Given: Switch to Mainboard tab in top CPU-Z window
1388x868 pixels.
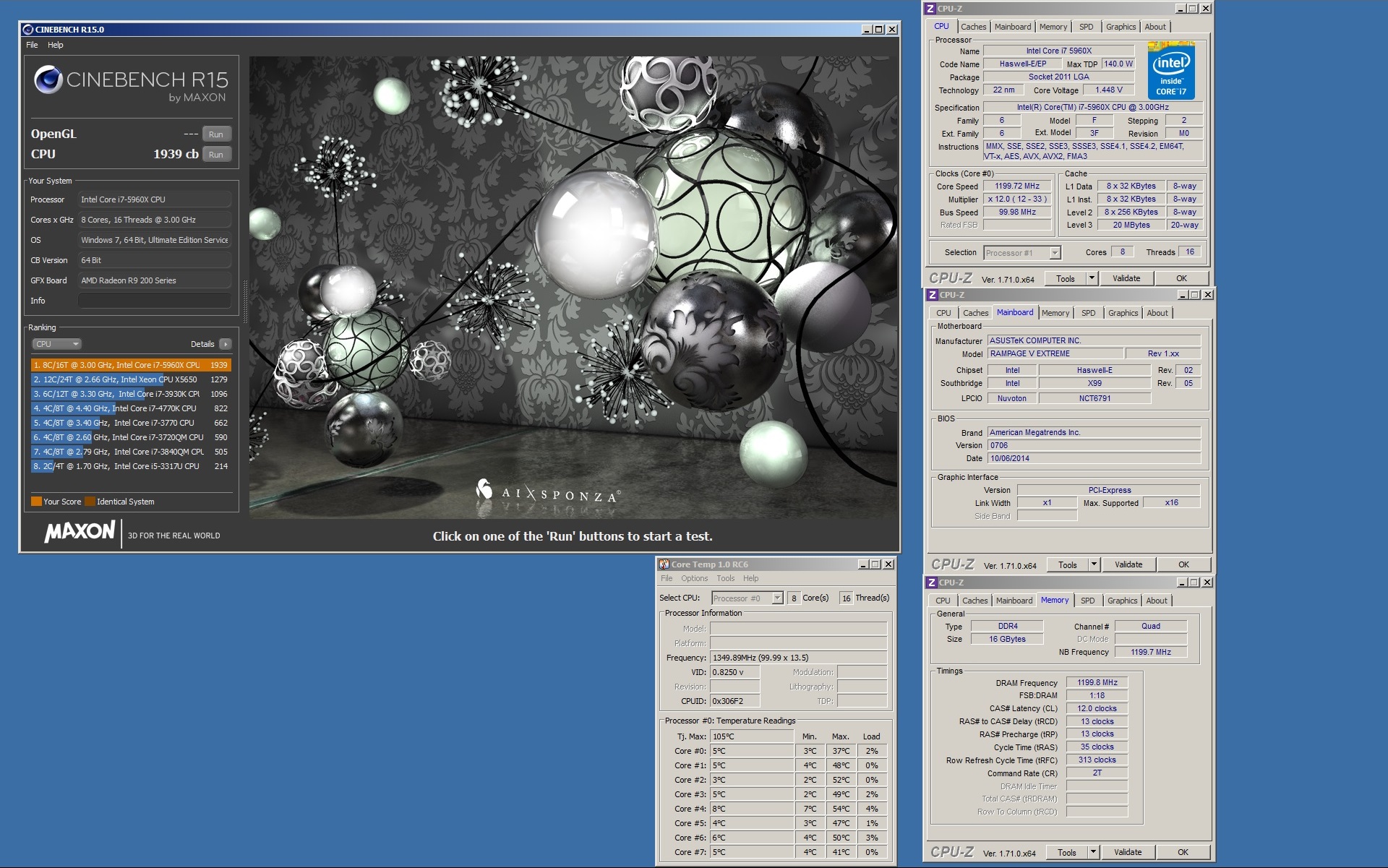Looking at the screenshot, I should (x=1013, y=27).
